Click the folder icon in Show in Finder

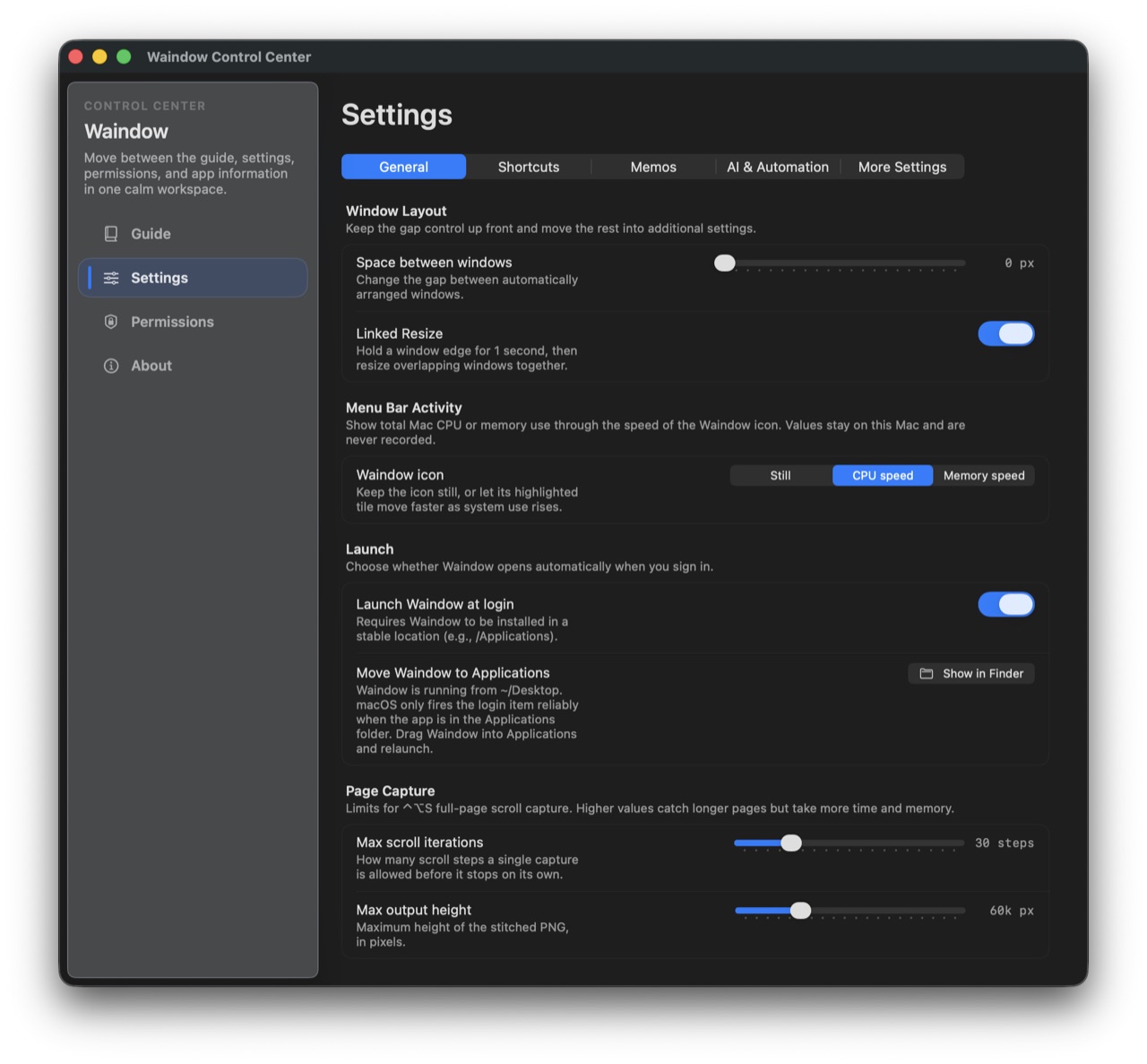(927, 673)
